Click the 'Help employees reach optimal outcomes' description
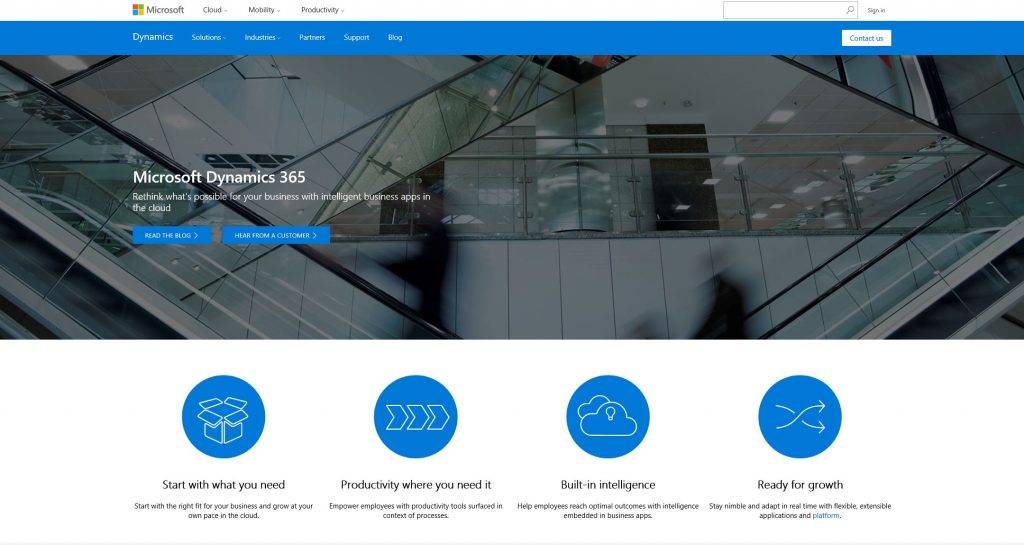 [608, 510]
